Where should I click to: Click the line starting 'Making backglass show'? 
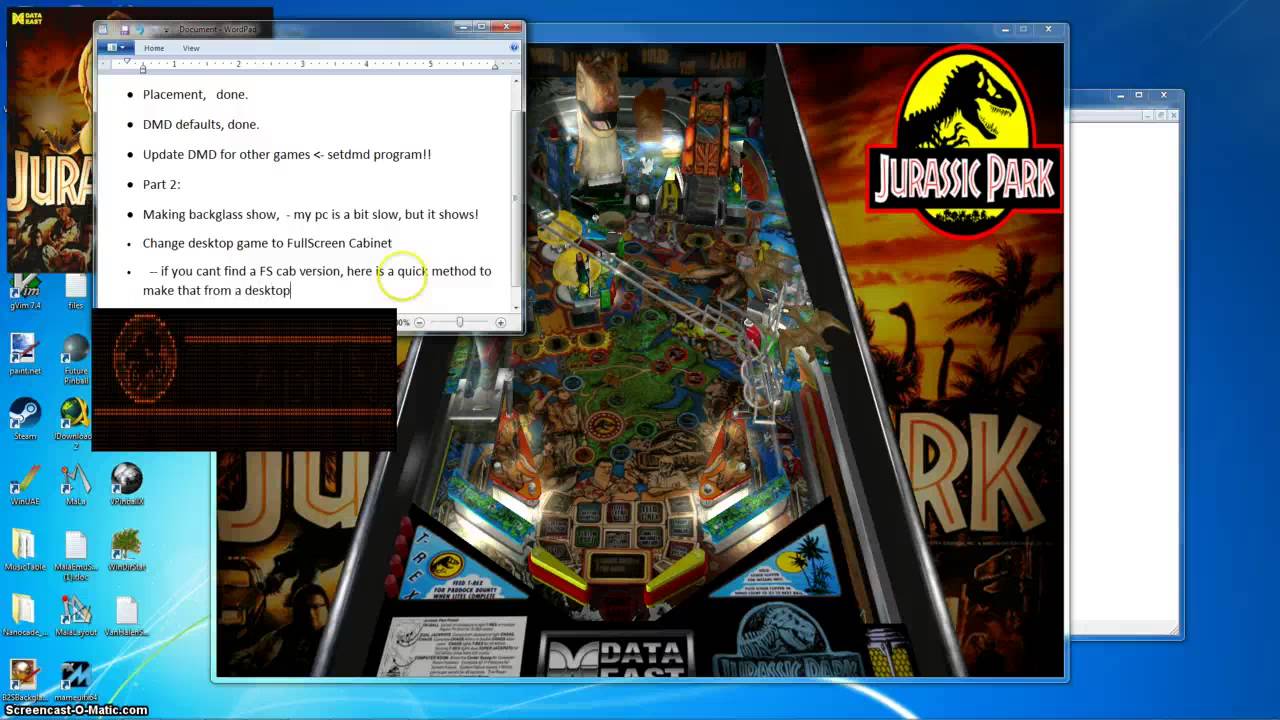310,214
